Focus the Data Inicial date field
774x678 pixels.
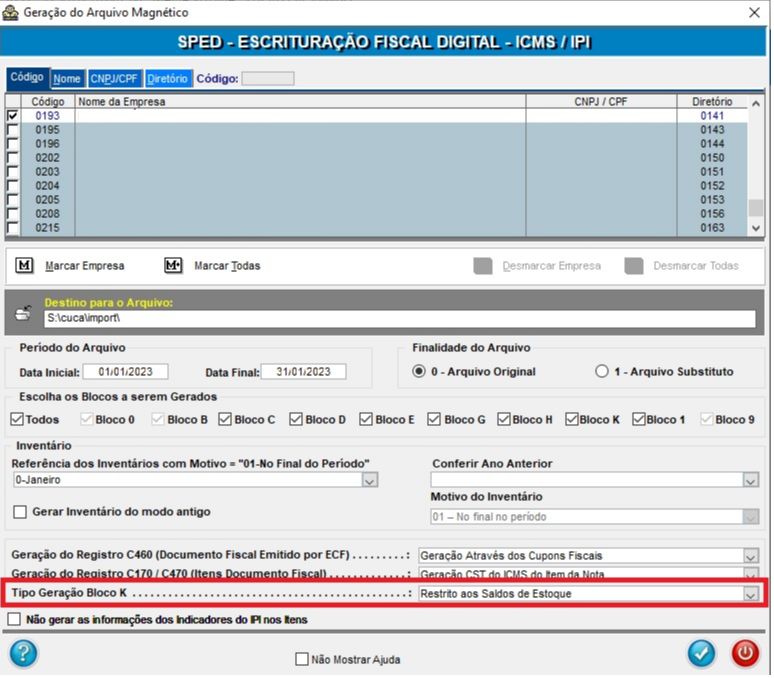(125, 372)
